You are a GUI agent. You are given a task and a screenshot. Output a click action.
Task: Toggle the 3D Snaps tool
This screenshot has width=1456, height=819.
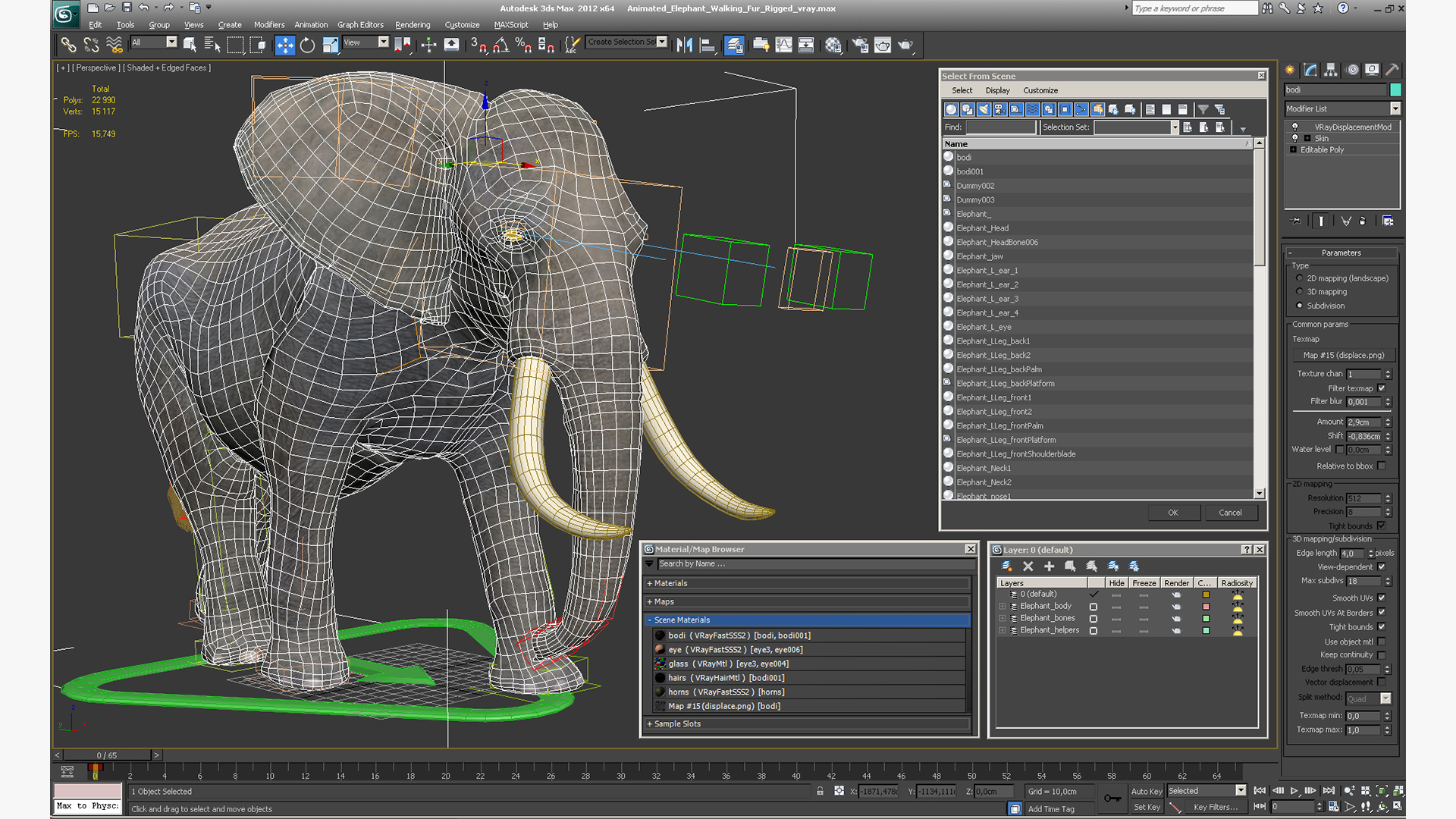tap(478, 45)
